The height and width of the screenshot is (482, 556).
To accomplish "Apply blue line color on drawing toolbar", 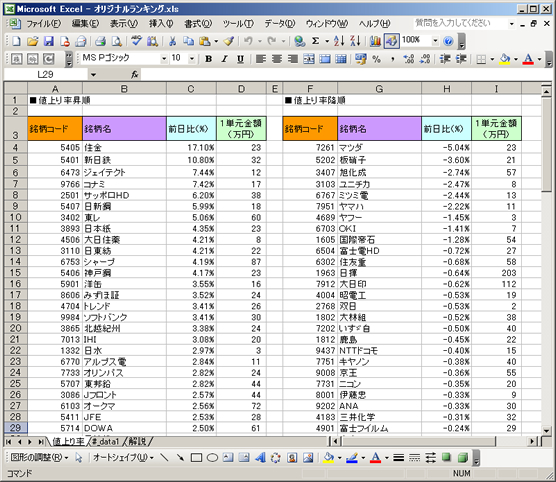I will [x=352, y=458].
